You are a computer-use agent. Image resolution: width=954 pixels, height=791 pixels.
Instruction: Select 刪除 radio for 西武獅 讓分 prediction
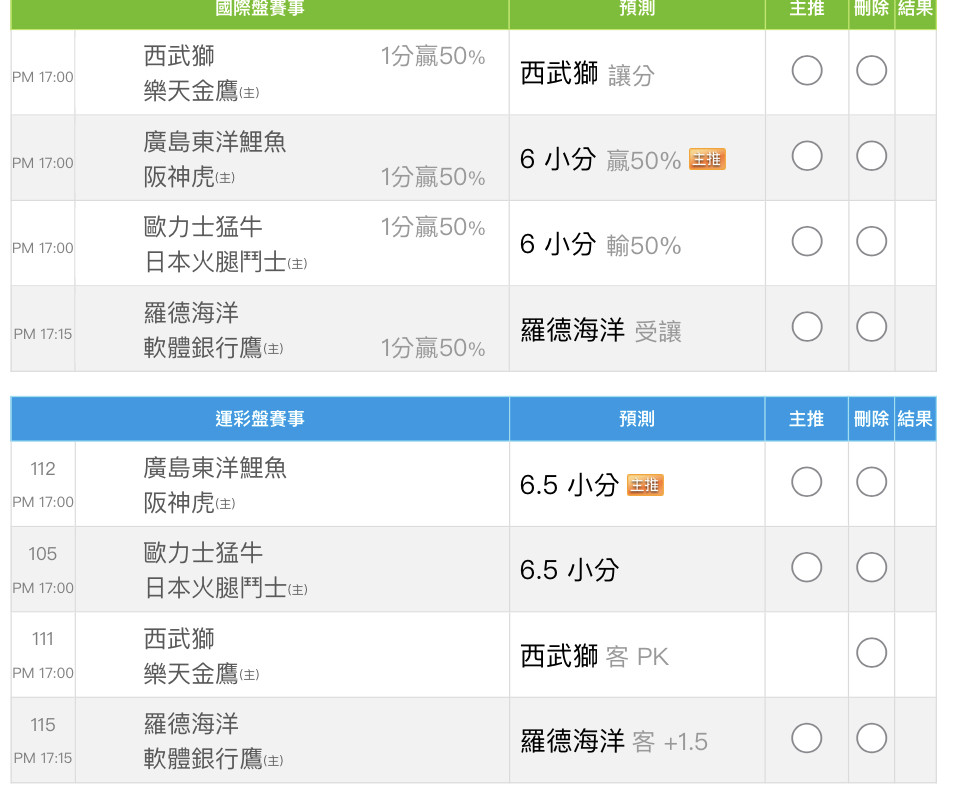click(871, 71)
